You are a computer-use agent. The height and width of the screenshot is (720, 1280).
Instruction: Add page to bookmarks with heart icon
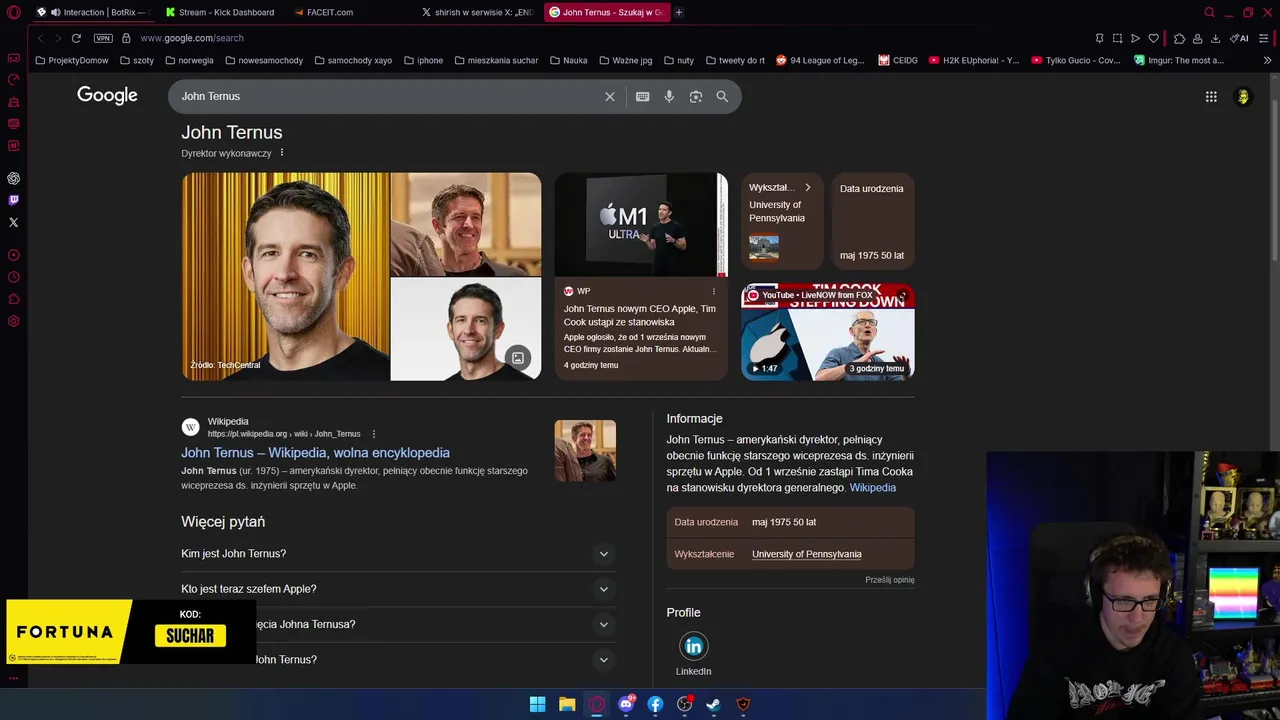1153,38
